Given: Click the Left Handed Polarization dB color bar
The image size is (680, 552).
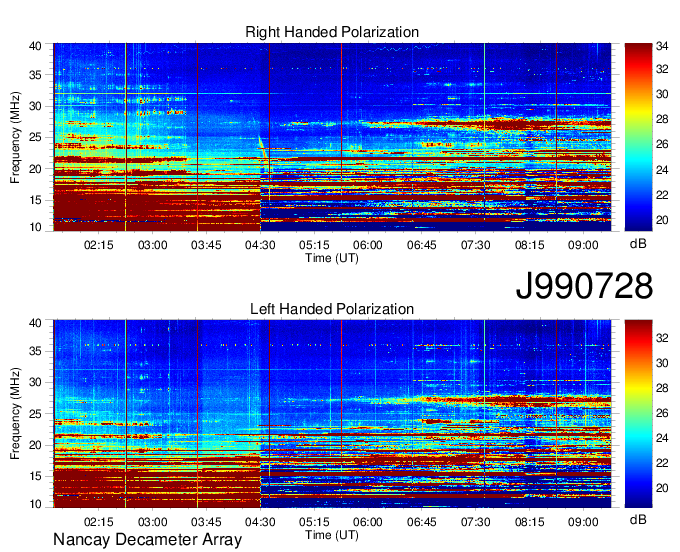Looking at the screenshot, I should (638, 414).
